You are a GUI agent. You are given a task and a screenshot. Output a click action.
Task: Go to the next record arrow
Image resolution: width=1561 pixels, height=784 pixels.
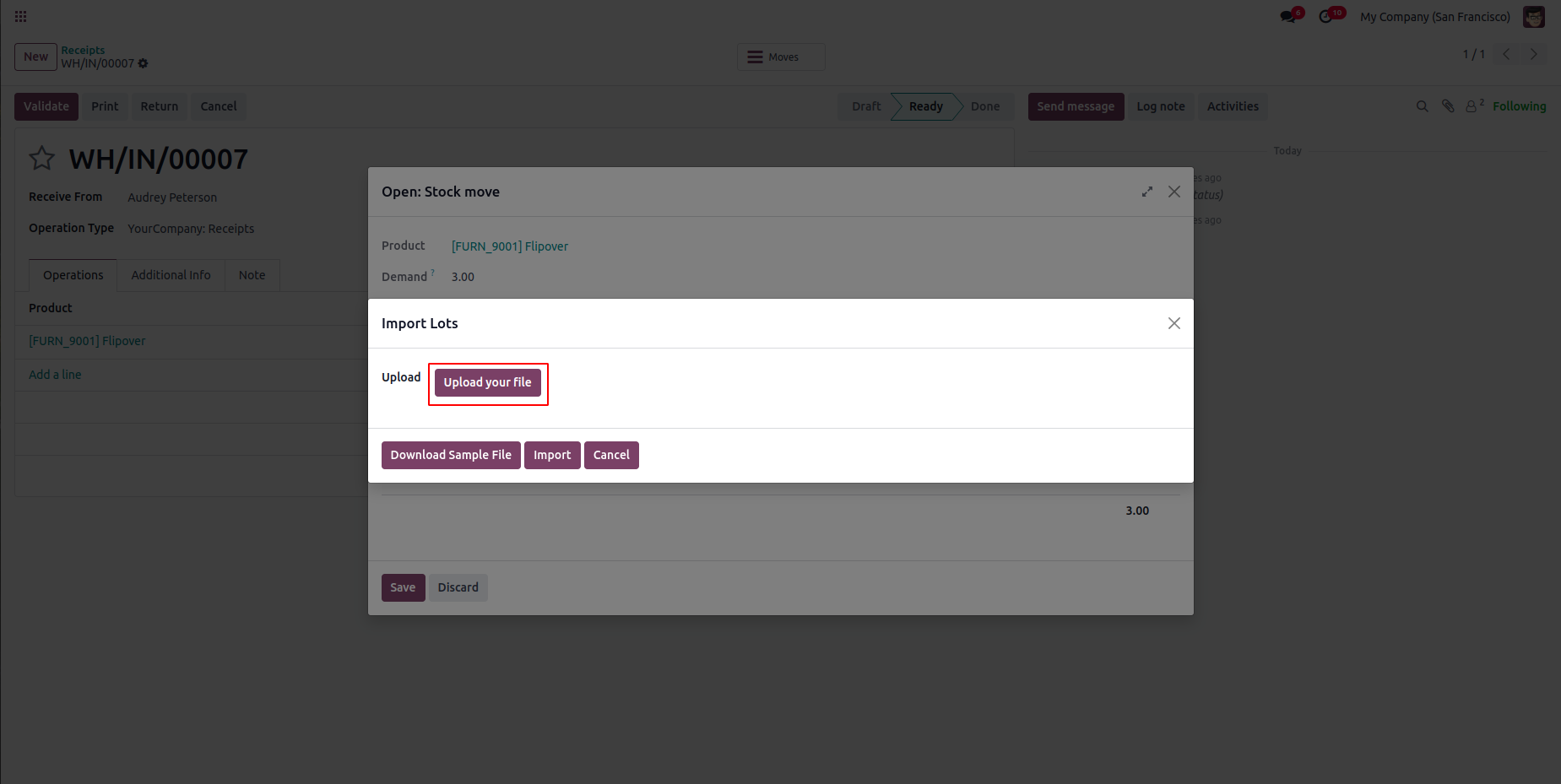click(x=1534, y=55)
